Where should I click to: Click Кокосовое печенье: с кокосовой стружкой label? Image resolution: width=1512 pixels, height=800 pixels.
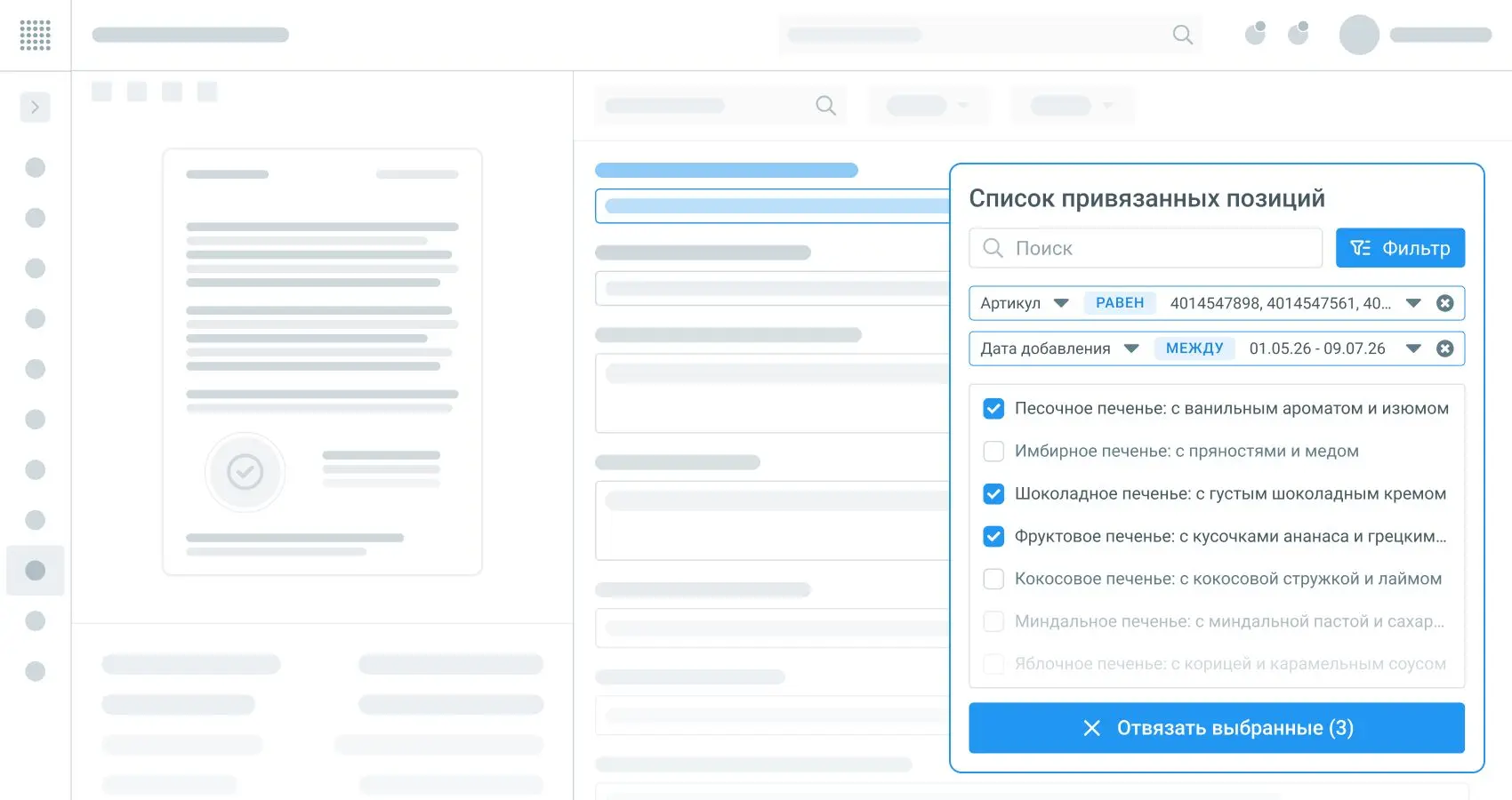1228,580
